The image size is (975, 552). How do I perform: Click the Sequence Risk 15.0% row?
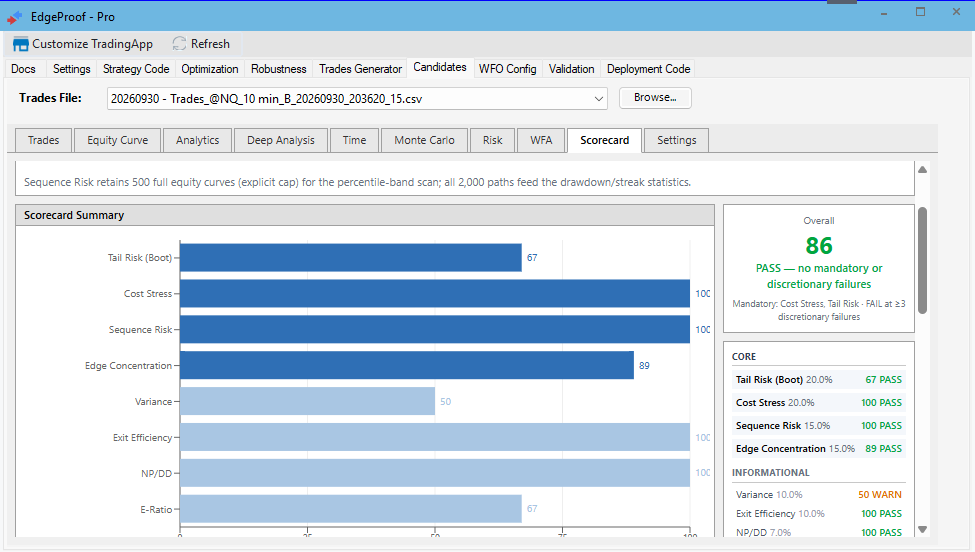click(818, 426)
